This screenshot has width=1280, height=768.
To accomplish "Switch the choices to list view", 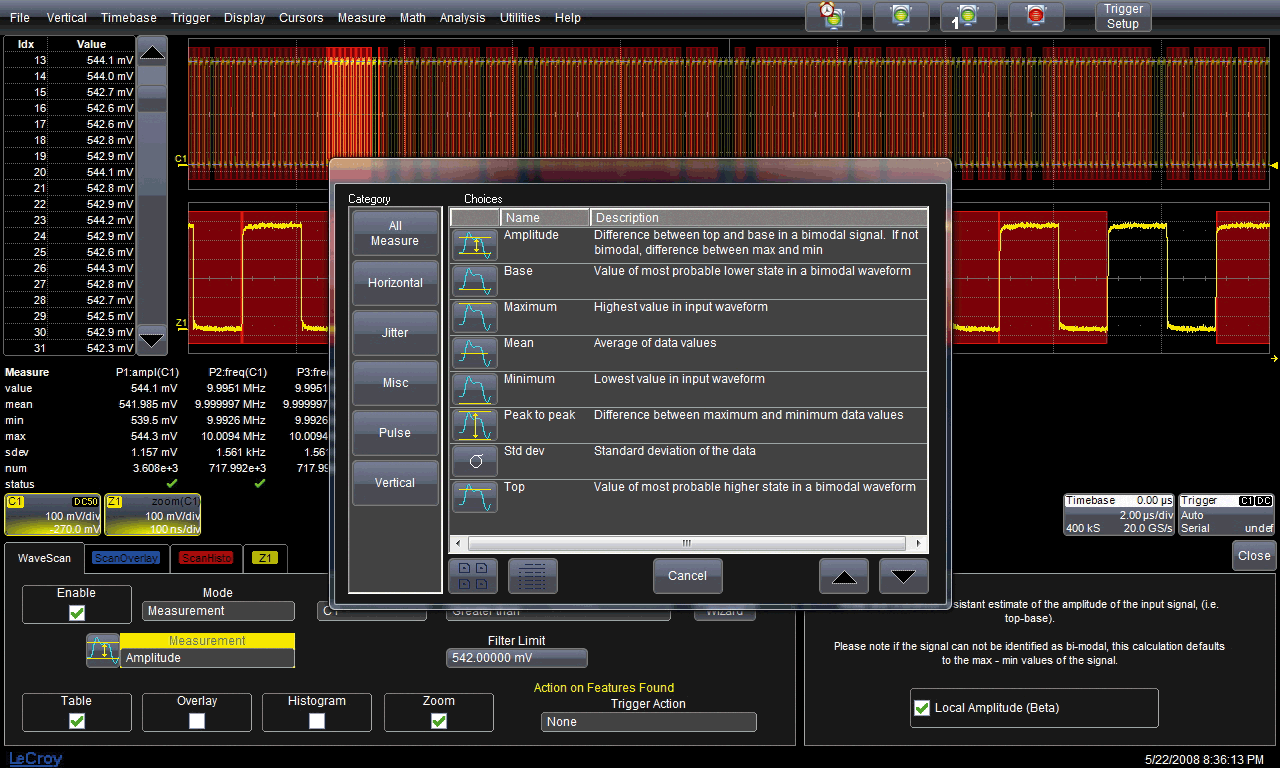I will tap(533, 576).
